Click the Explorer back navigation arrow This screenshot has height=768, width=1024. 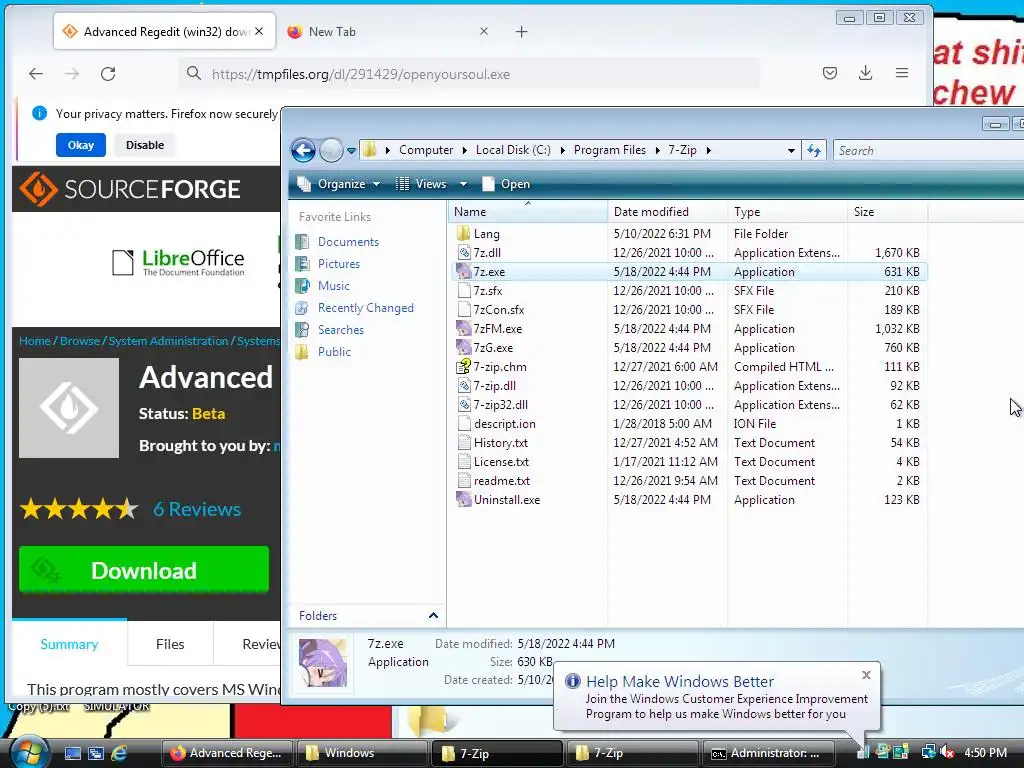[303, 151]
